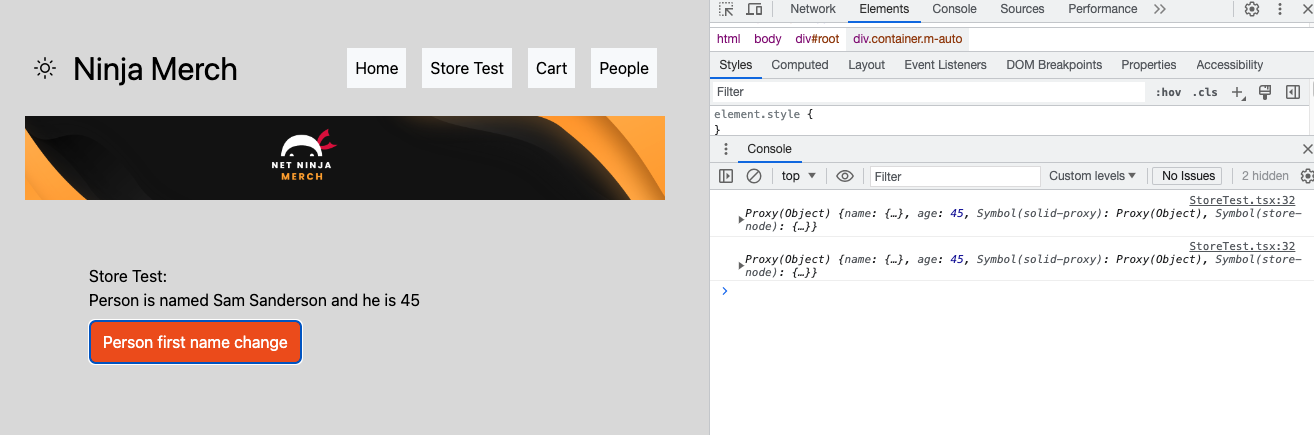Switch to the Sources tab
Image resolution: width=1314 pixels, height=435 pixels.
pos(1022,9)
